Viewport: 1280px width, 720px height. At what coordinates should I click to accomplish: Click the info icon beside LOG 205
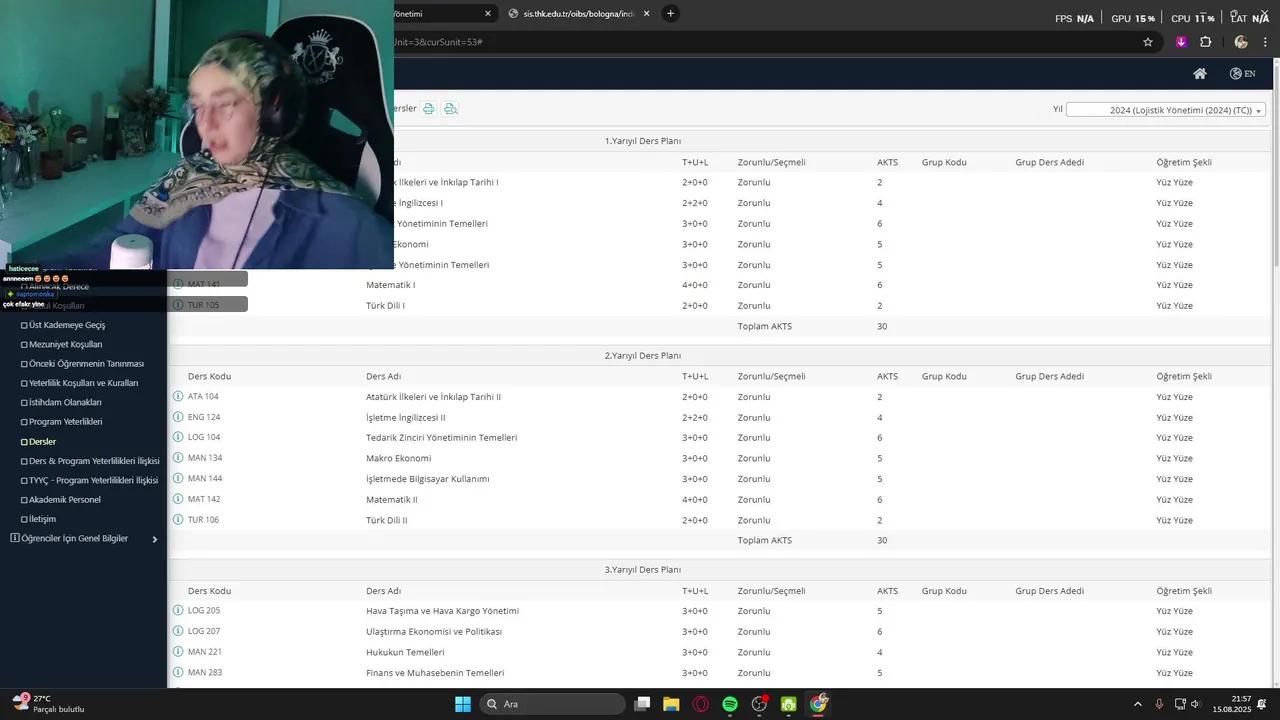178,611
